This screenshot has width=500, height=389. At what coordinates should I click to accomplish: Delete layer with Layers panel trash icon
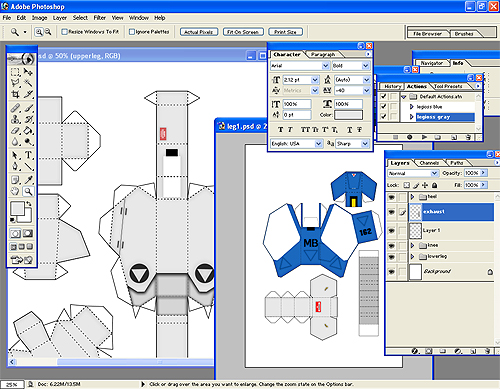(488, 351)
